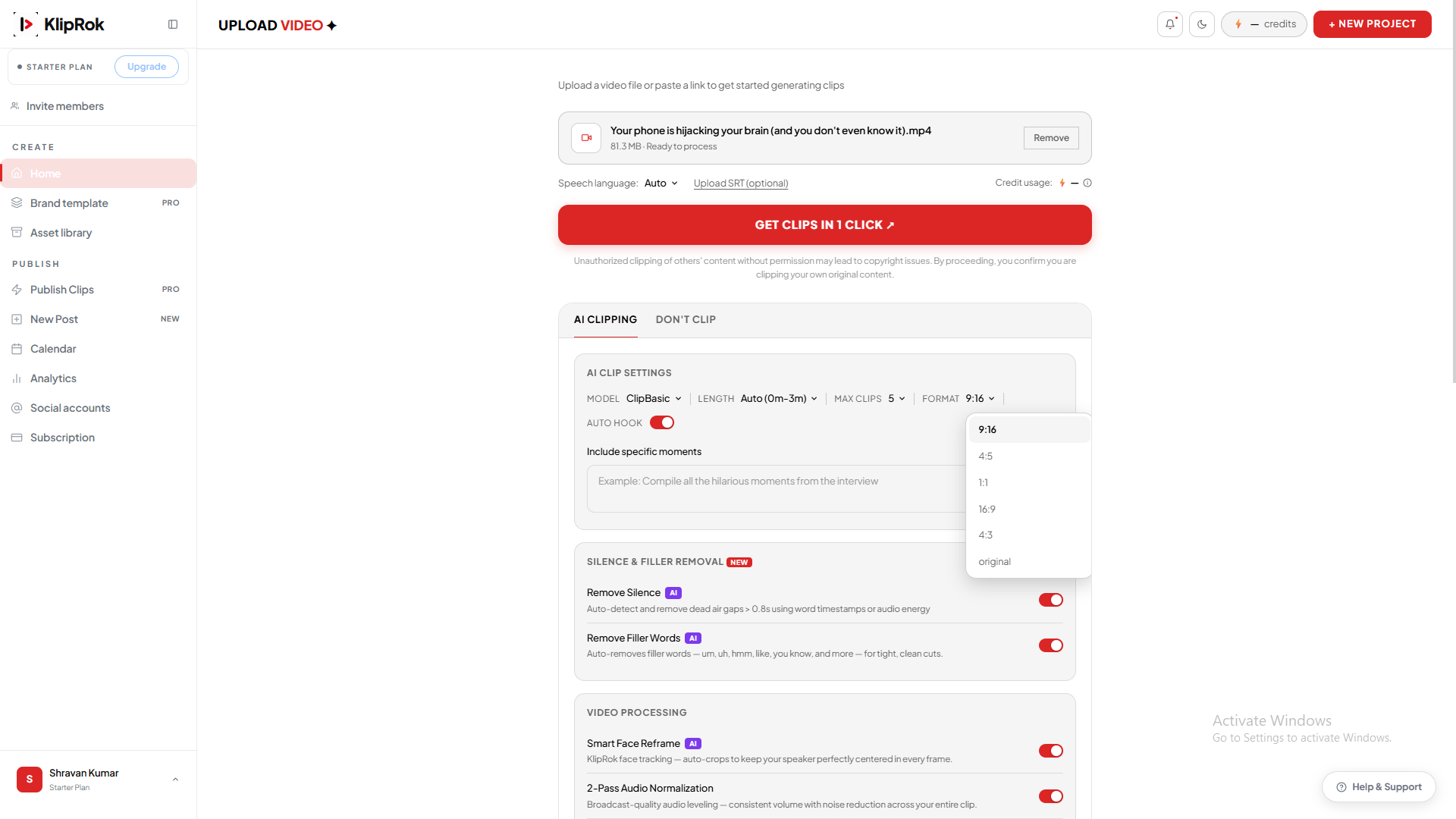
Task: Open the notifications bell
Action: click(1170, 24)
